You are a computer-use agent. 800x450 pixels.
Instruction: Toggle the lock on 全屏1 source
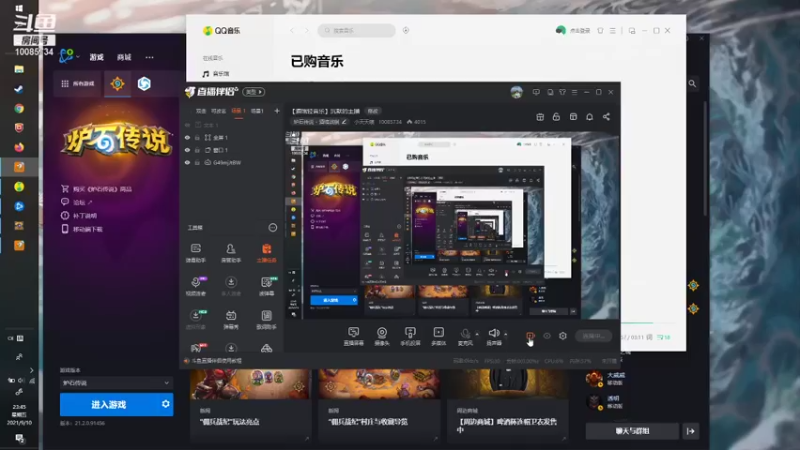197,138
